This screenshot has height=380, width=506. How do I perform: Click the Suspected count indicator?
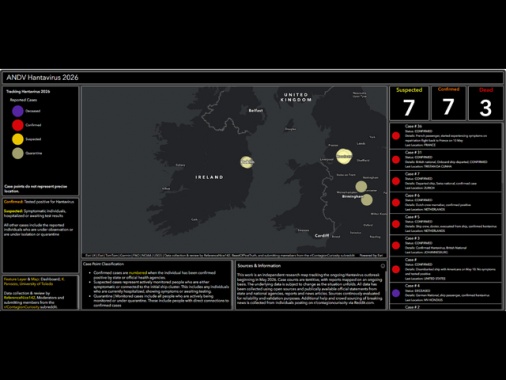pos(409,103)
